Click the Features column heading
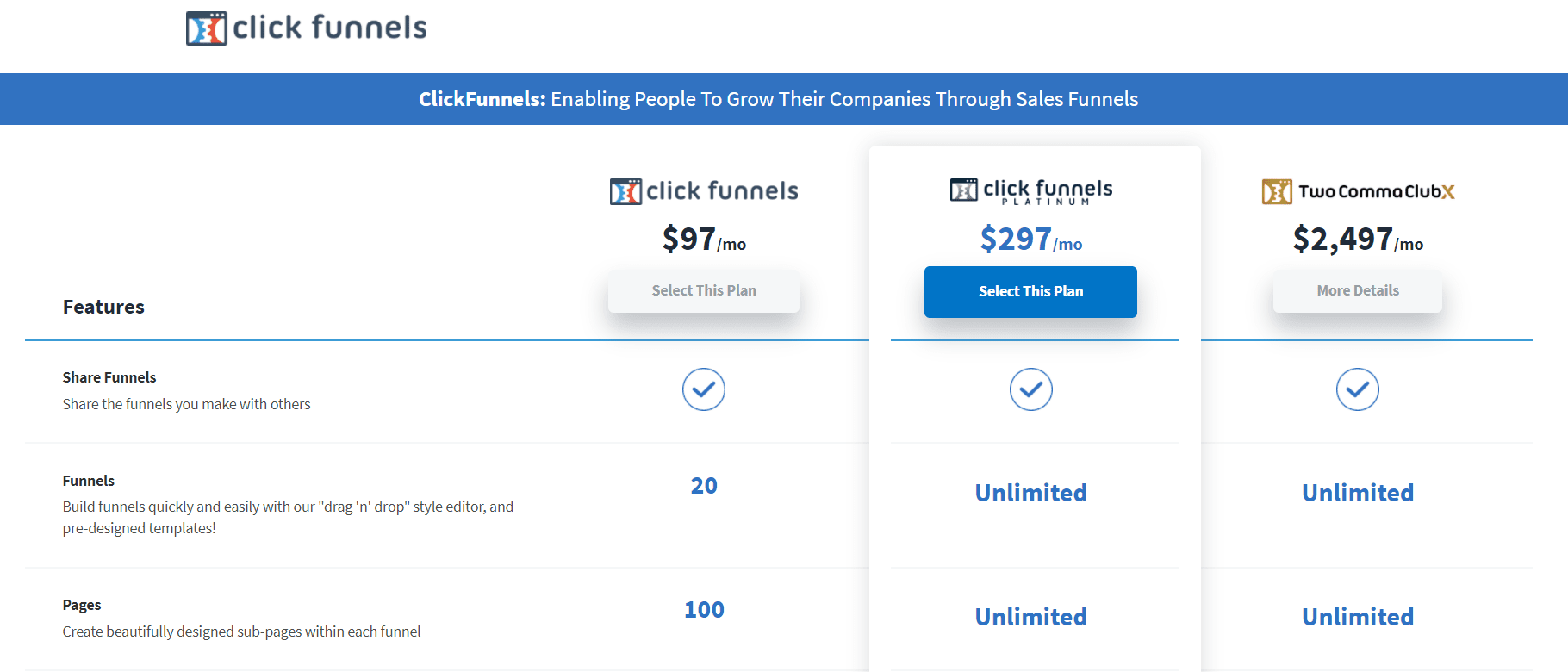1568x672 pixels. tap(103, 306)
